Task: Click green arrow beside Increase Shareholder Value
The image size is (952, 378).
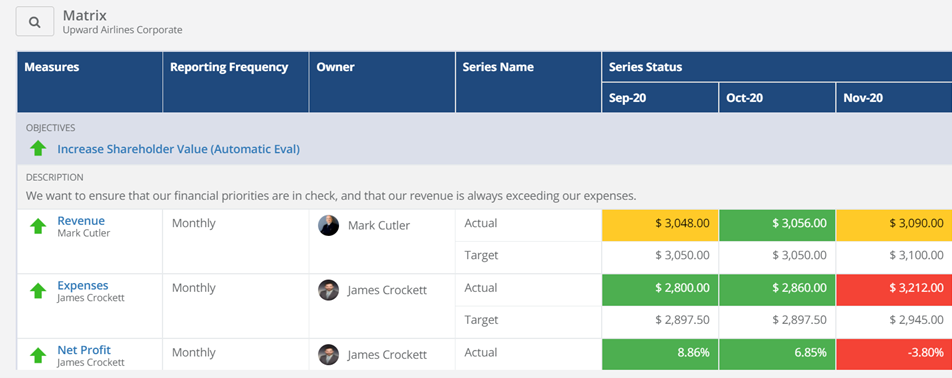Action: (38, 148)
